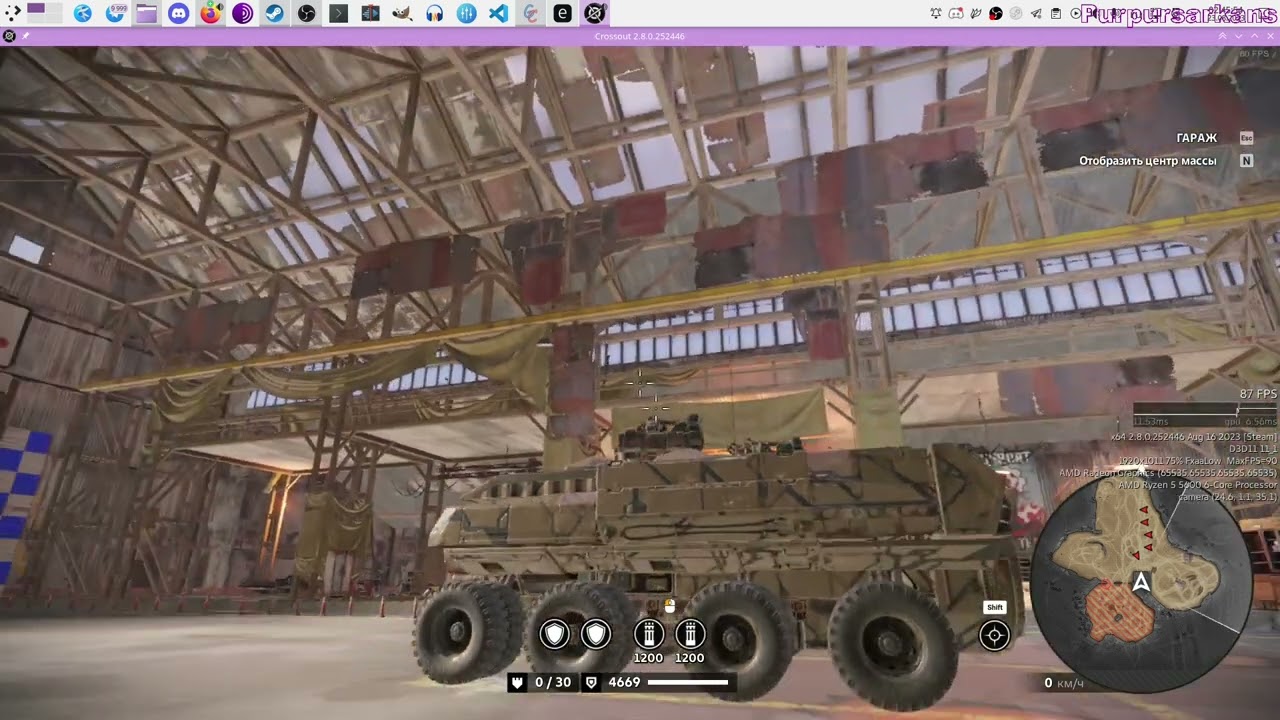Select the first 1200 ammo weapon icon
Viewport: 1280px width, 720px height.
[x=649, y=634]
